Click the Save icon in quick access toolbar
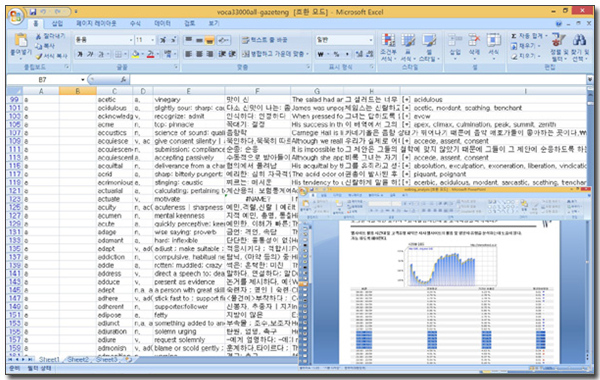The height and width of the screenshot is (380, 600). click(x=33, y=12)
